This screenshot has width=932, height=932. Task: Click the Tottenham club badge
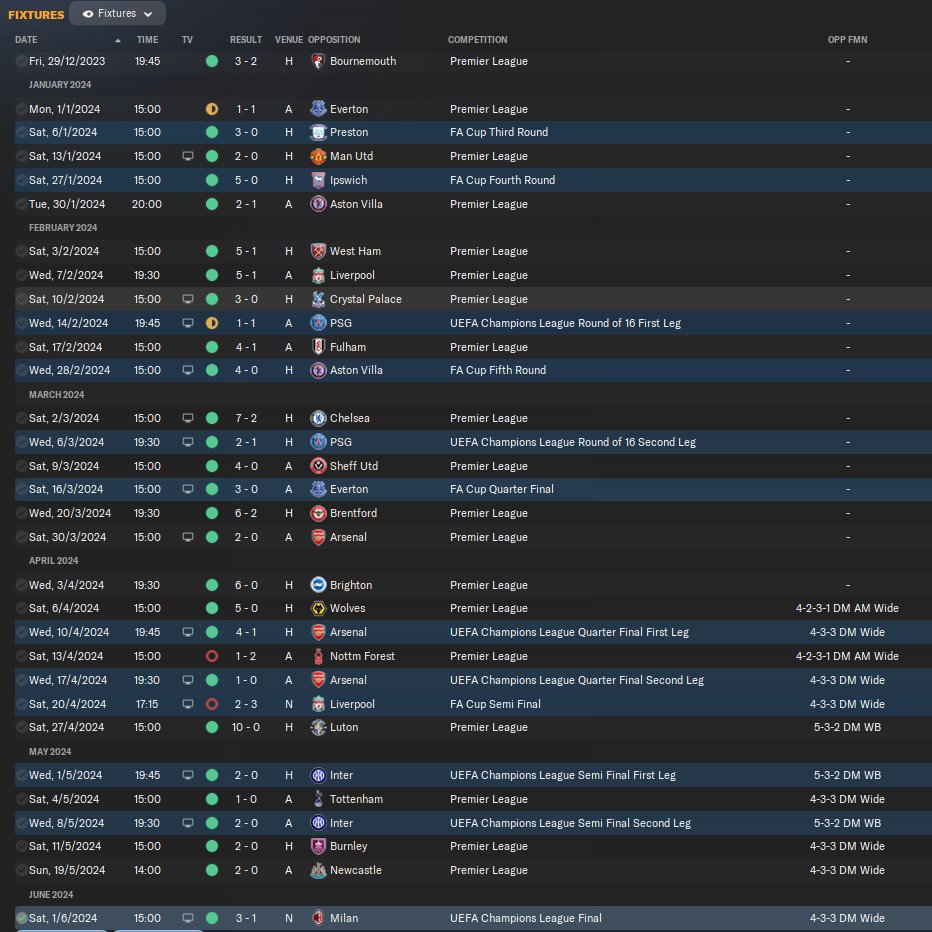pos(319,799)
